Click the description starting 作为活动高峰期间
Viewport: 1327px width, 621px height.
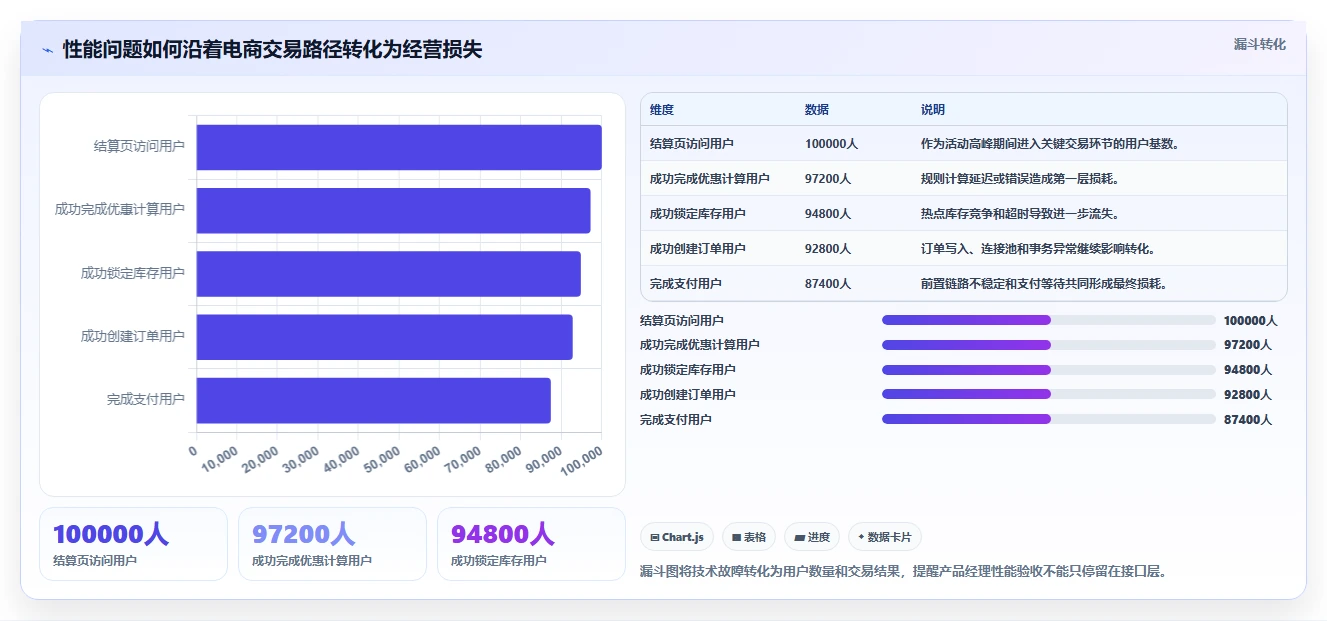[1051, 144]
